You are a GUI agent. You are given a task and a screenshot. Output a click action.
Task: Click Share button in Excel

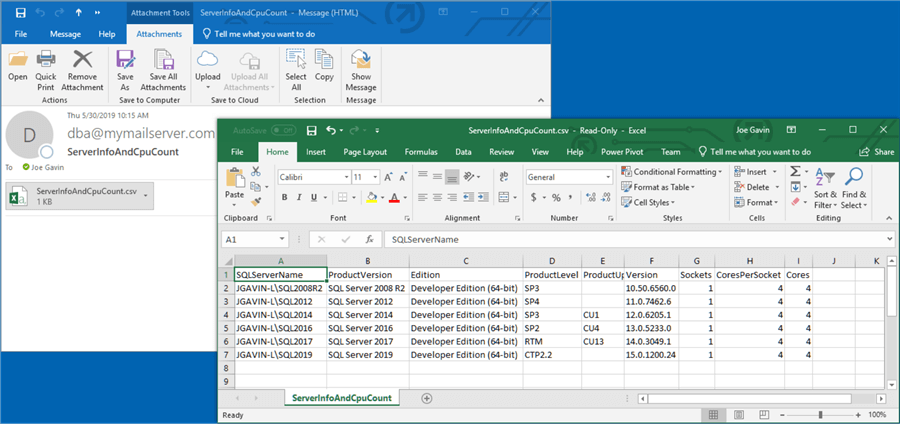coord(876,152)
